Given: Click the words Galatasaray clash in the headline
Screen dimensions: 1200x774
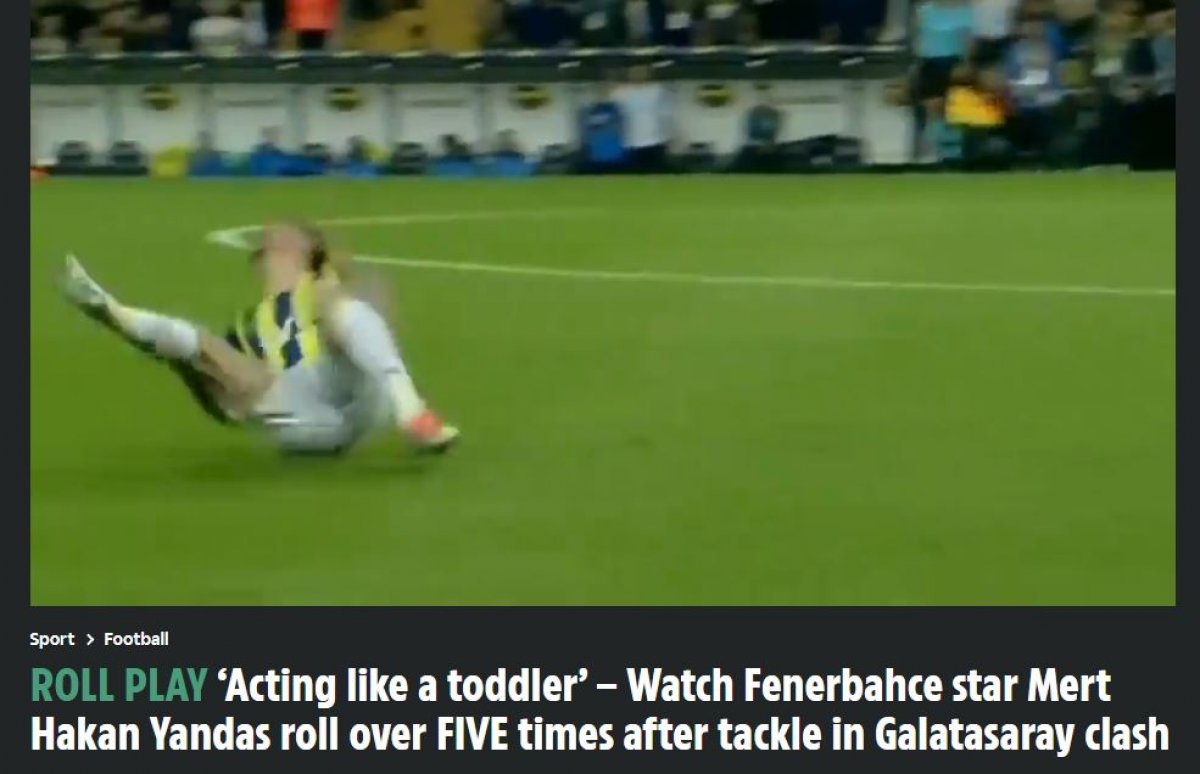Looking at the screenshot, I should [1021, 734].
